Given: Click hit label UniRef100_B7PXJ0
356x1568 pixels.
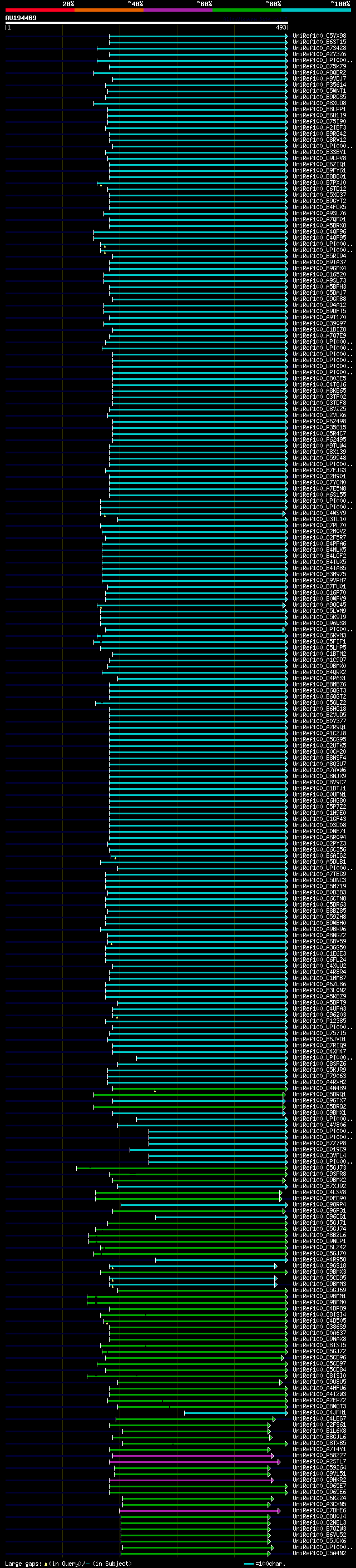Looking at the screenshot, I should pyautogui.click(x=319, y=182).
